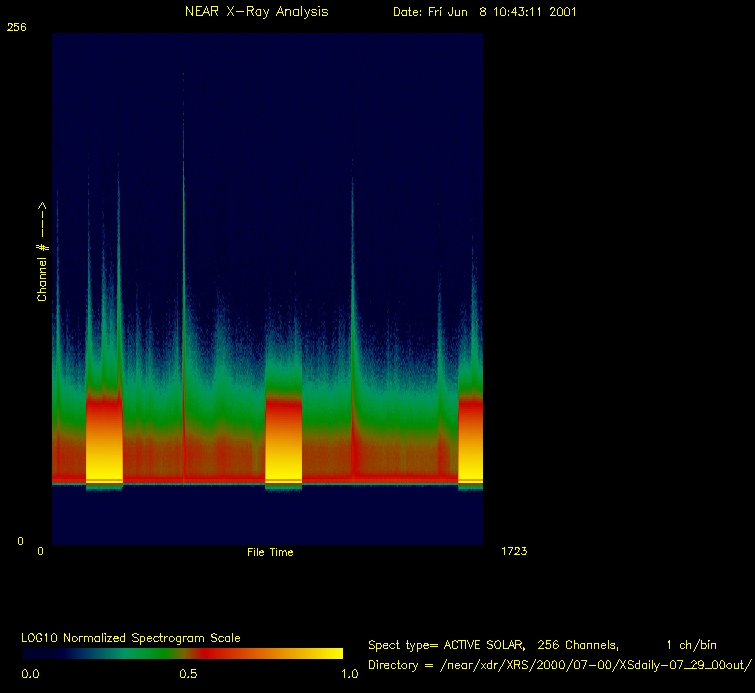This screenshot has height=693, width=755.
Task: Pick the yellow end of the color scale bar
Action: [x=330, y=653]
